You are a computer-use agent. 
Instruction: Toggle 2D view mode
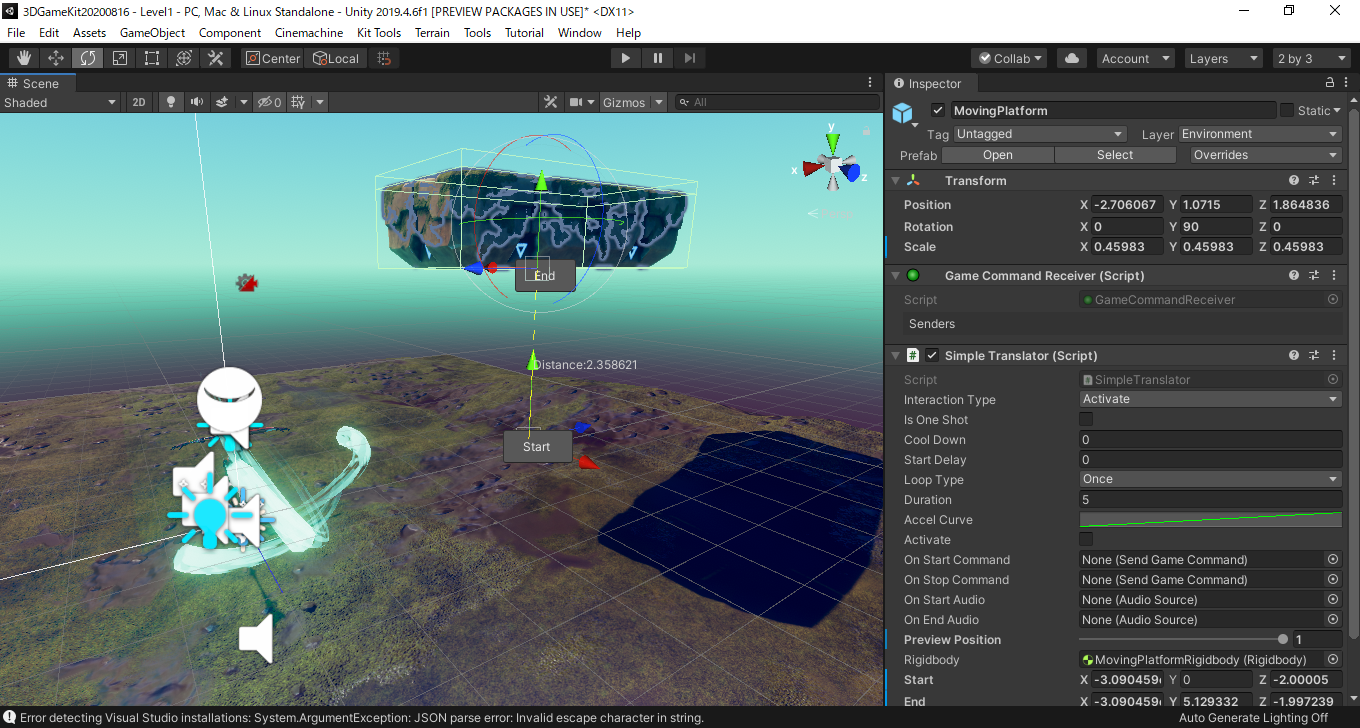click(139, 102)
